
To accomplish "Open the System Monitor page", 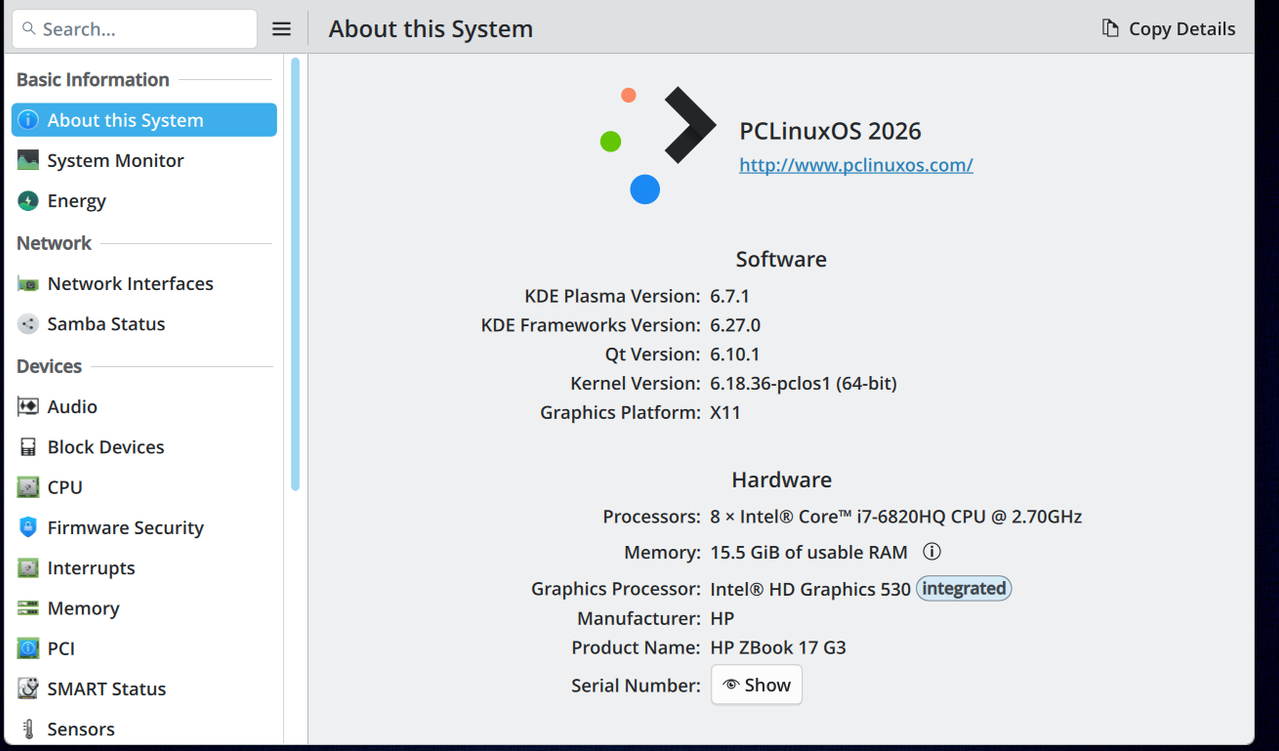I will pos(144,160).
